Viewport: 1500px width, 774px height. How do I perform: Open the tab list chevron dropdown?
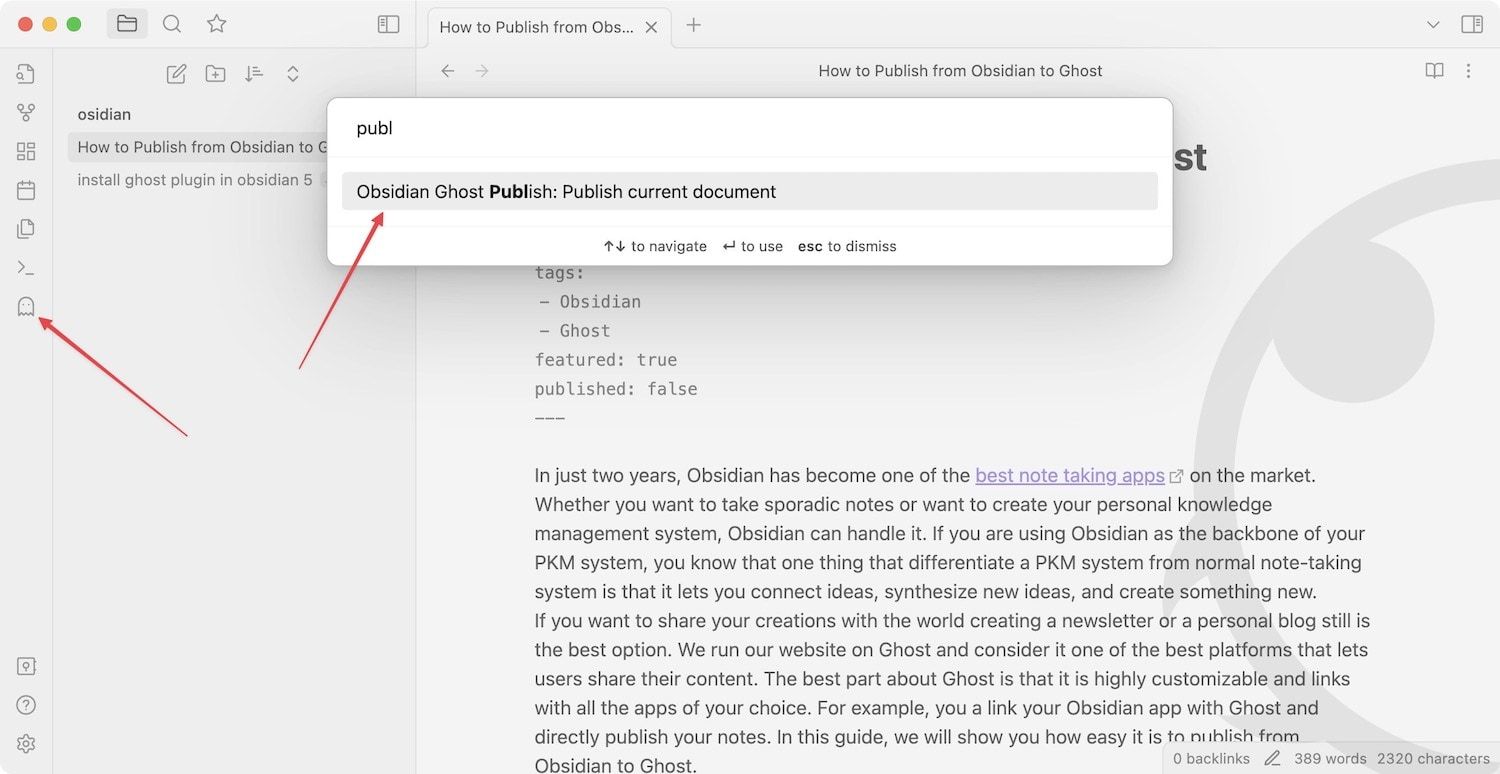pos(1433,25)
